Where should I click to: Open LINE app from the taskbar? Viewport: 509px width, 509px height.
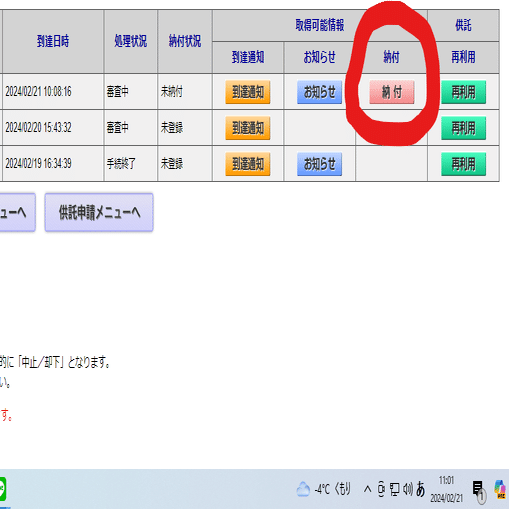(3, 489)
